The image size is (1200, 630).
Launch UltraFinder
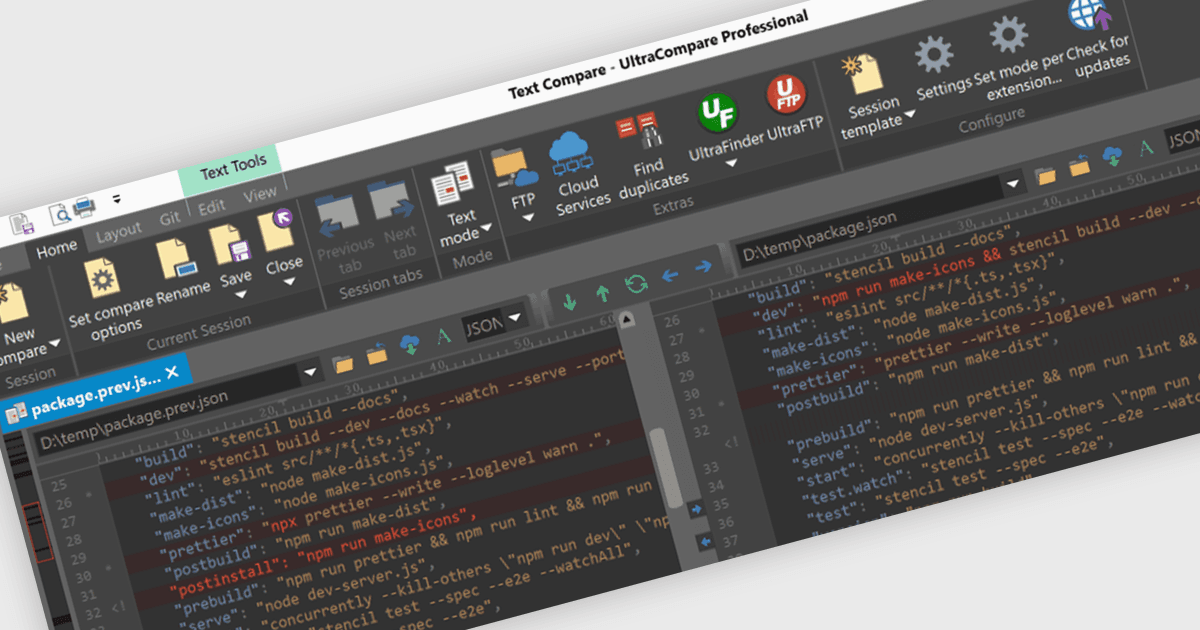pyautogui.click(x=717, y=112)
